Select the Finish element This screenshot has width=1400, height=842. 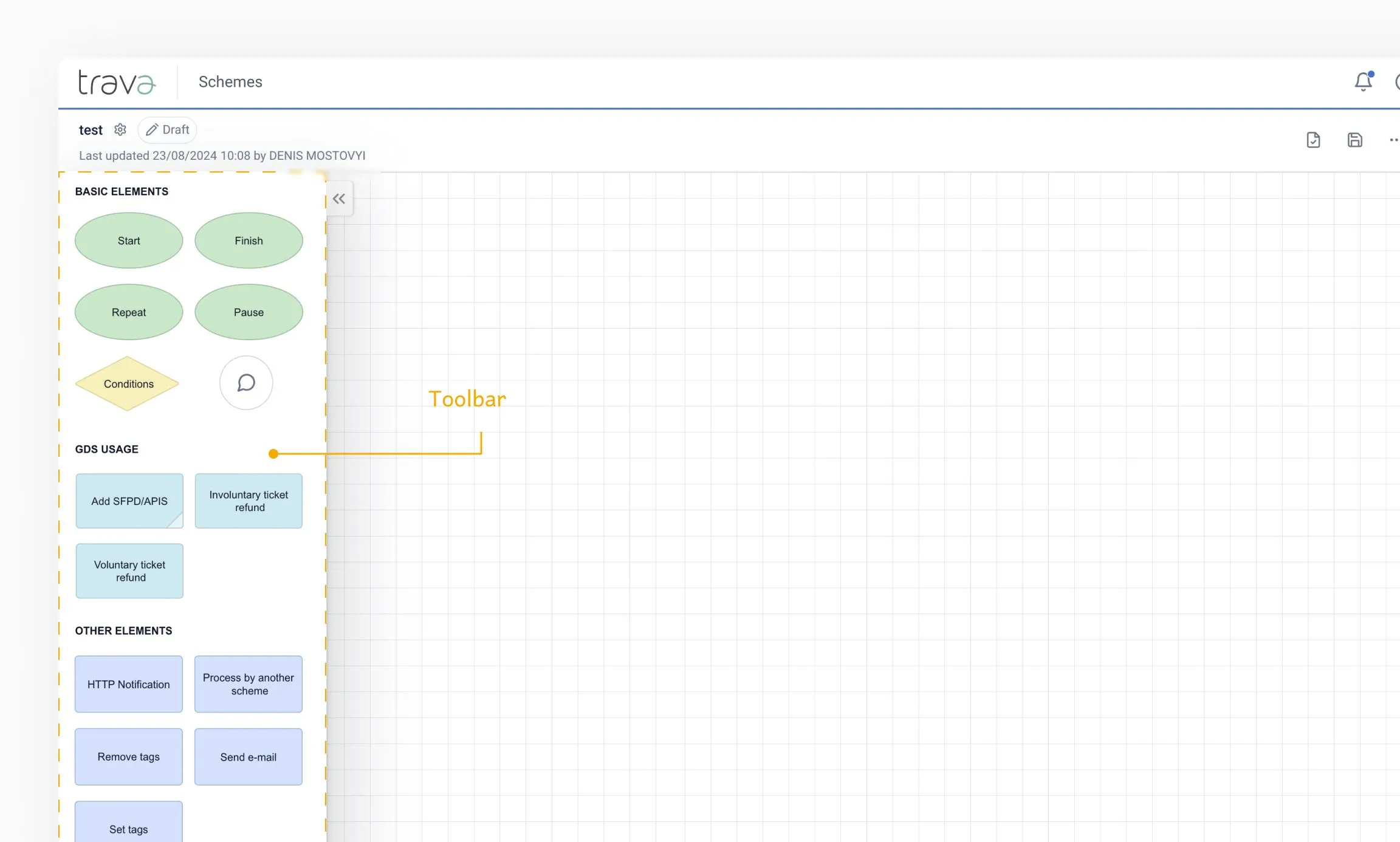(x=249, y=241)
